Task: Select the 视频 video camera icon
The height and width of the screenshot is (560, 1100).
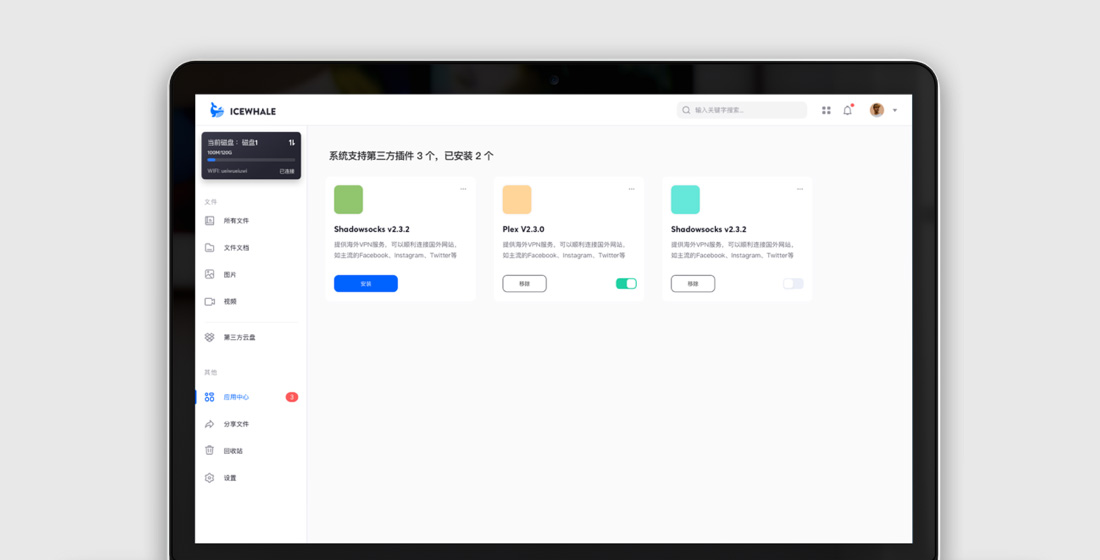Action: (209, 302)
